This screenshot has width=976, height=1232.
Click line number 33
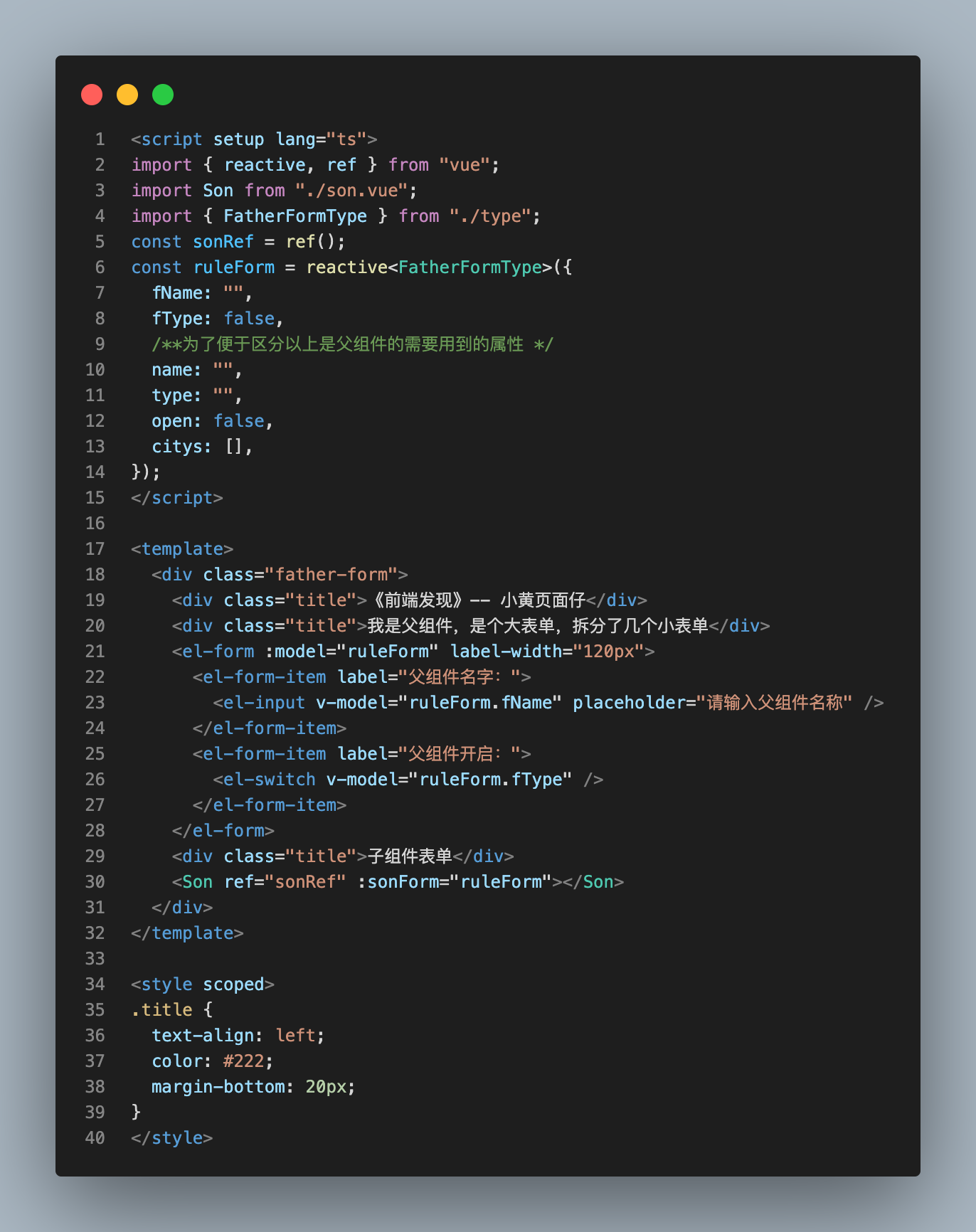95,959
